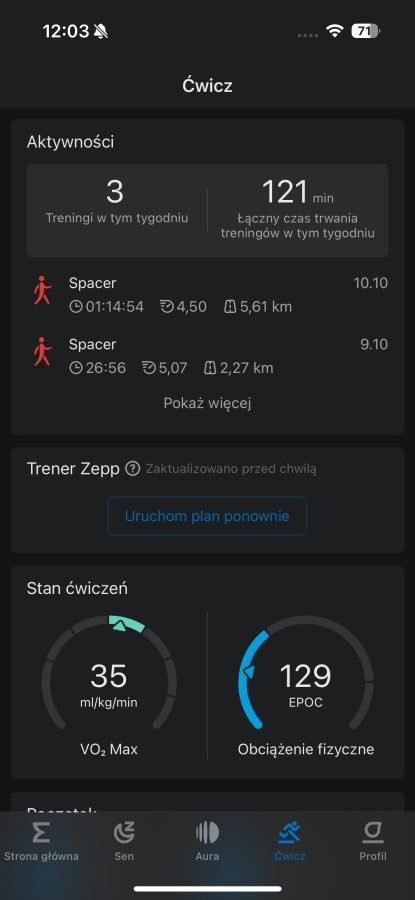The image size is (415, 900).
Task: Tap the 121 min total duration tile
Action: coord(298,210)
